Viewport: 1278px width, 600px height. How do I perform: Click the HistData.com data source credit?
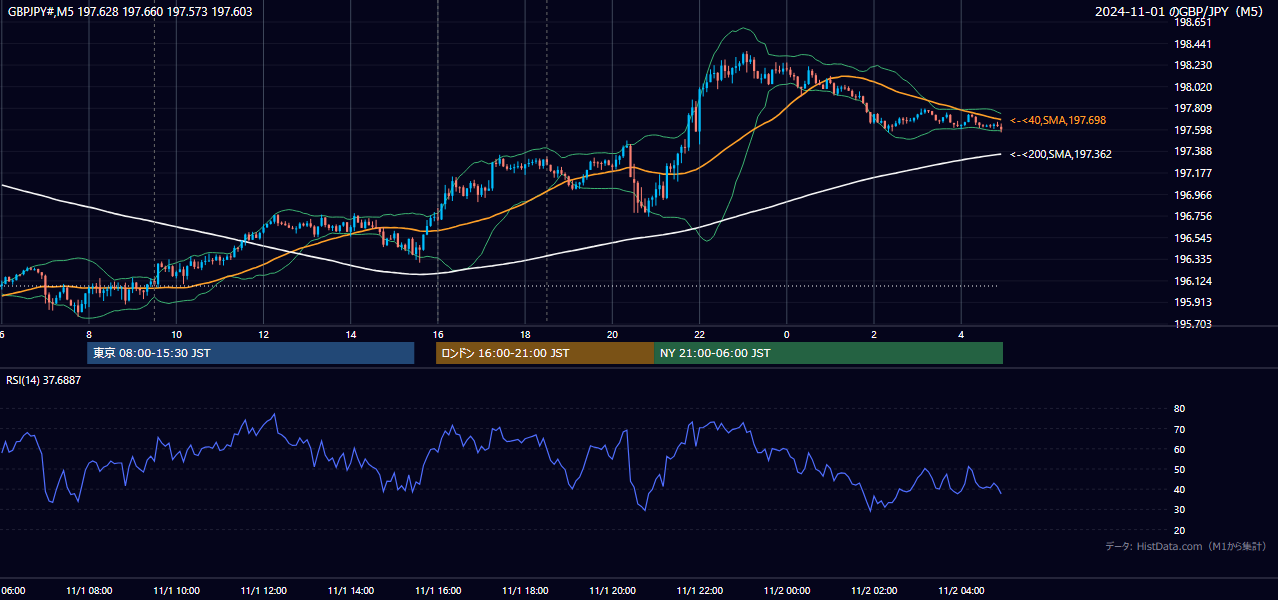pyautogui.click(x=1185, y=546)
